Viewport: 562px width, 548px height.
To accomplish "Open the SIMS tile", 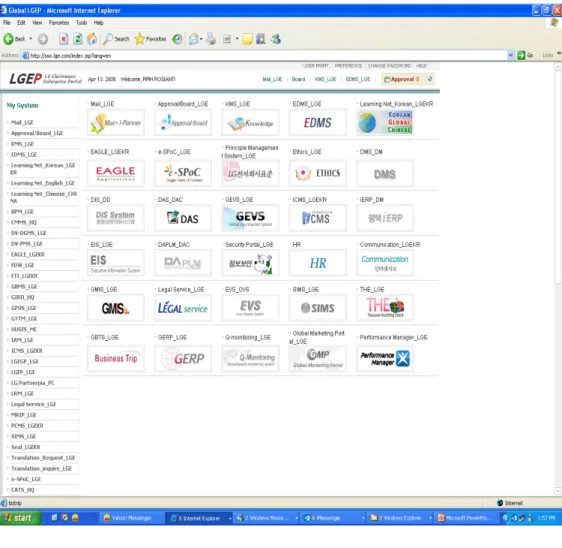I will pos(318,308).
